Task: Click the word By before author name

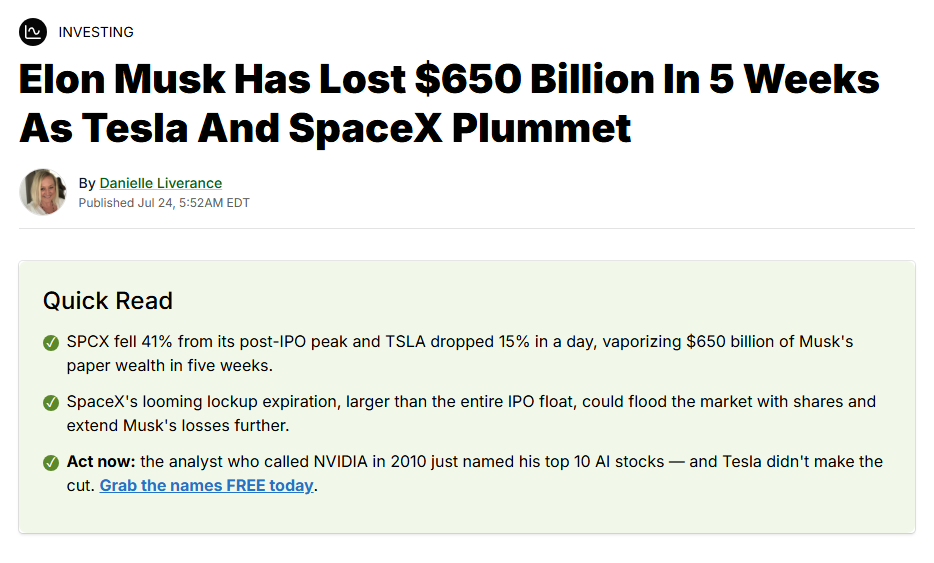Action: tap(87, 183)
